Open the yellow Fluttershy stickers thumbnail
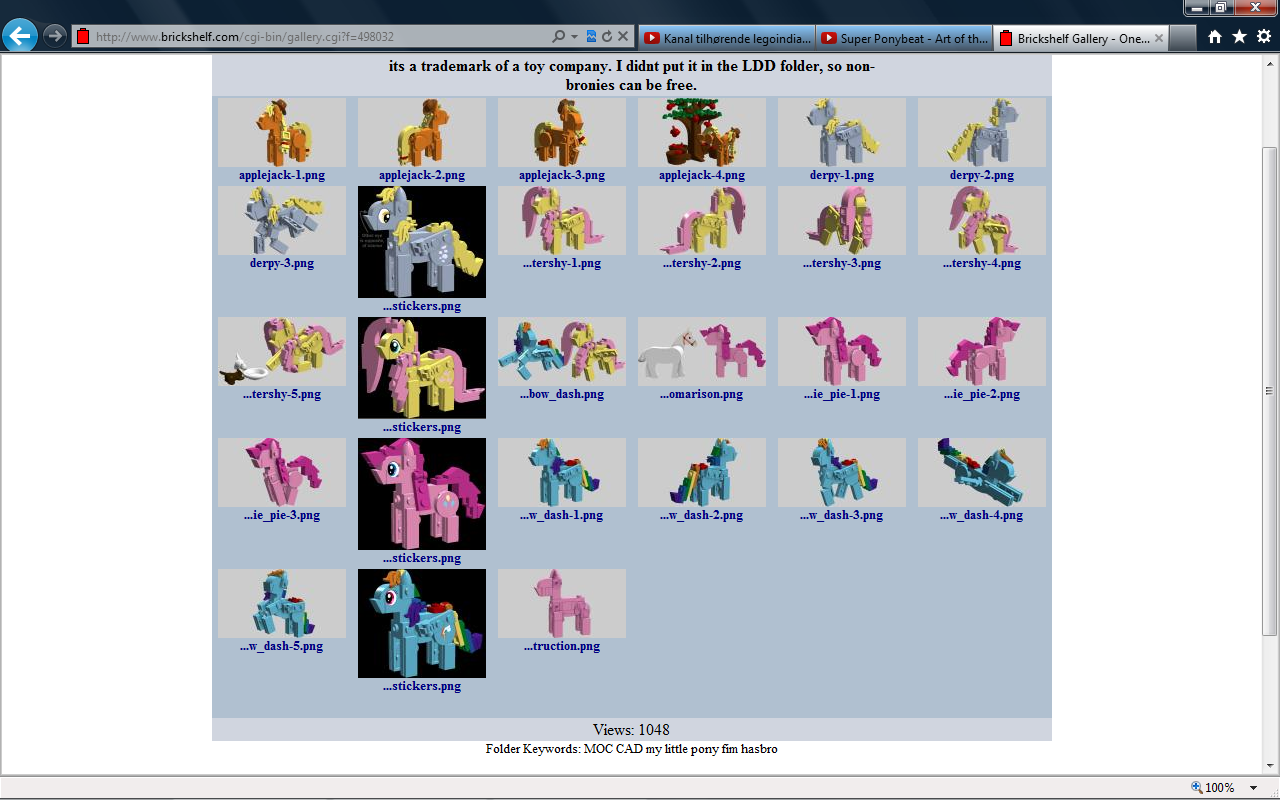 coord(422,368)
